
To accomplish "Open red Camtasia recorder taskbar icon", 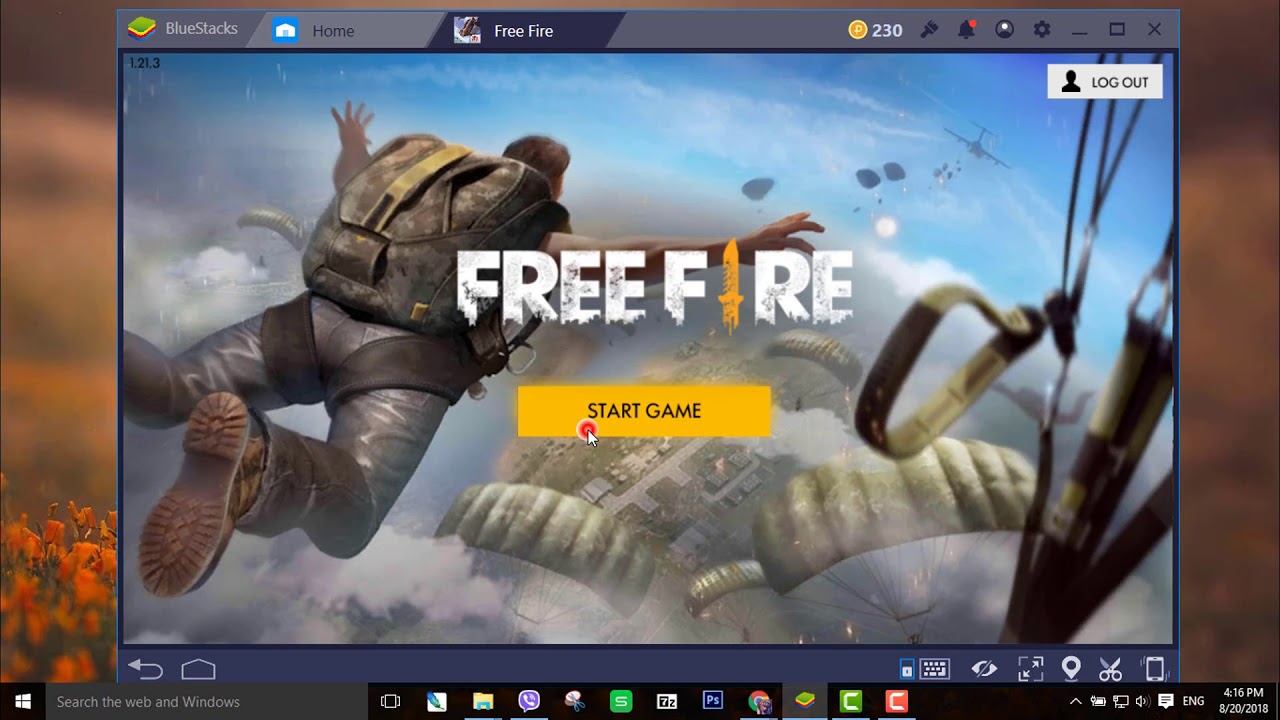I will click(x=897, y=701).
